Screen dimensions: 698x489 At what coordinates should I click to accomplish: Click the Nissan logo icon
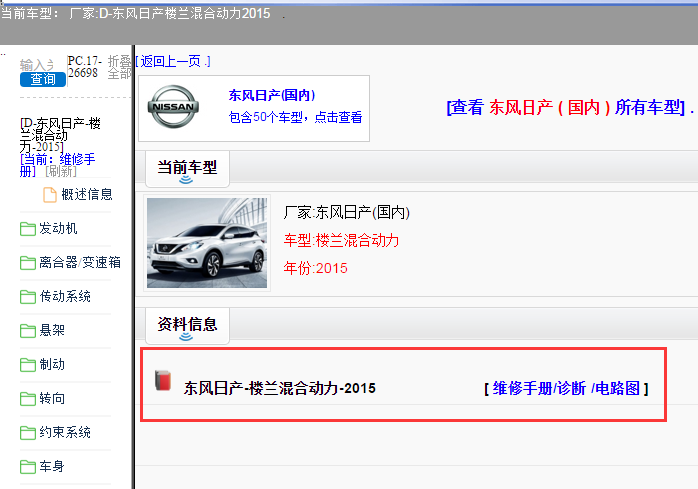click(x=173, y=107)
